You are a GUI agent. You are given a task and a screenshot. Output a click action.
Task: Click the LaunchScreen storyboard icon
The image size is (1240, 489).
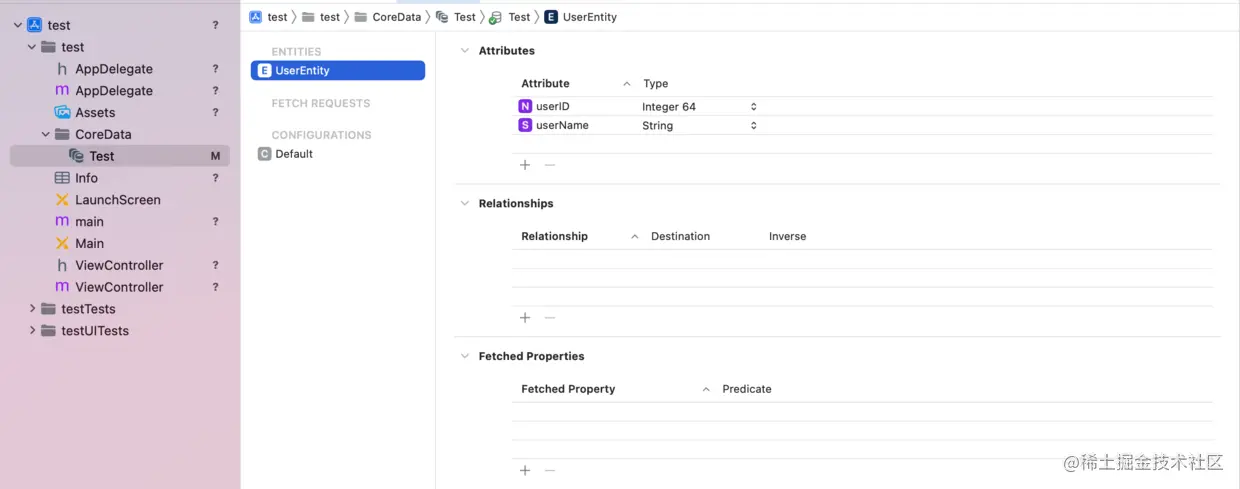pos(62,200)
